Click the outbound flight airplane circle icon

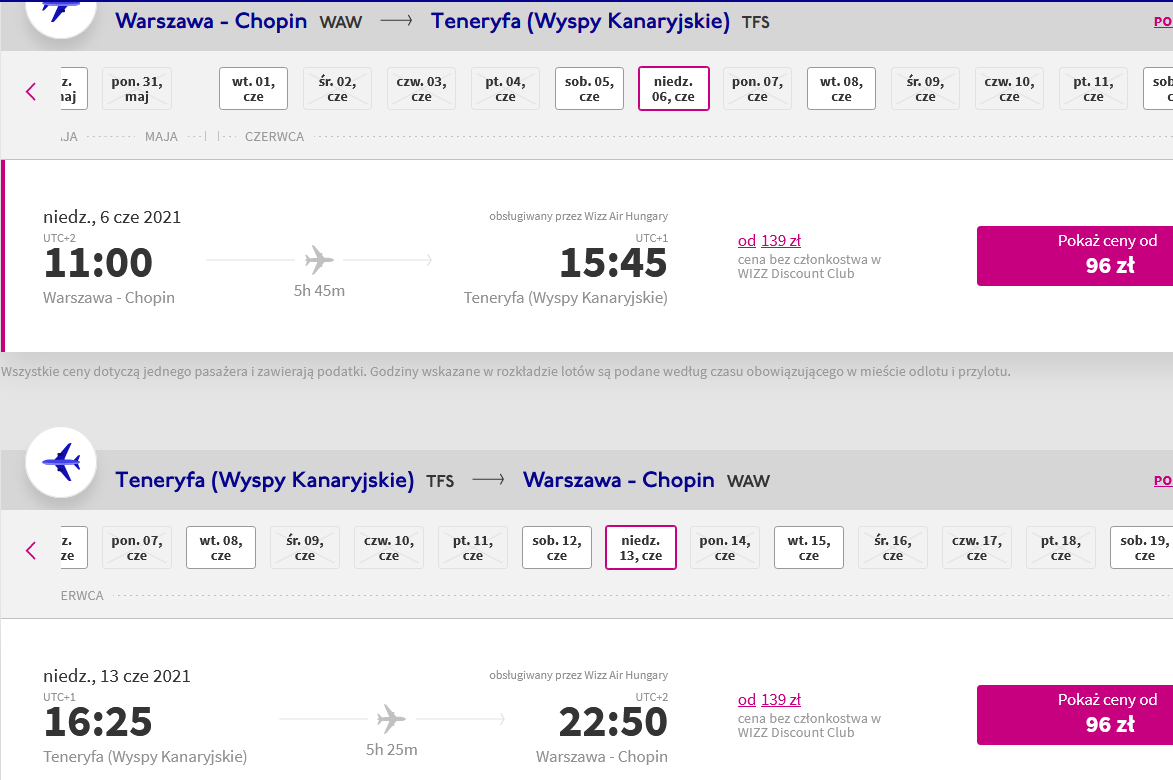(61, 13)
